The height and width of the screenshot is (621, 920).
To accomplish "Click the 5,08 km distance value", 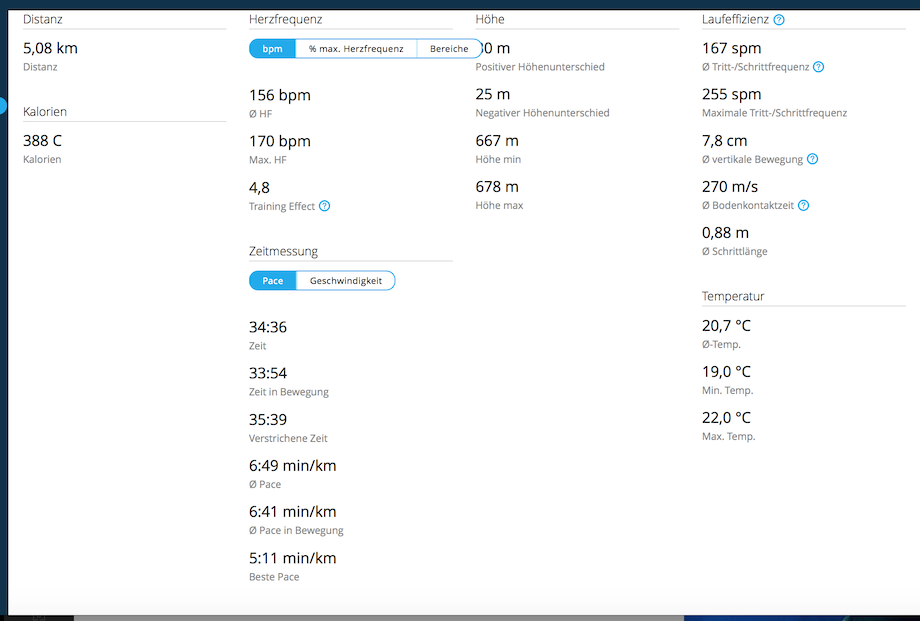I will [x=50, y=48].
